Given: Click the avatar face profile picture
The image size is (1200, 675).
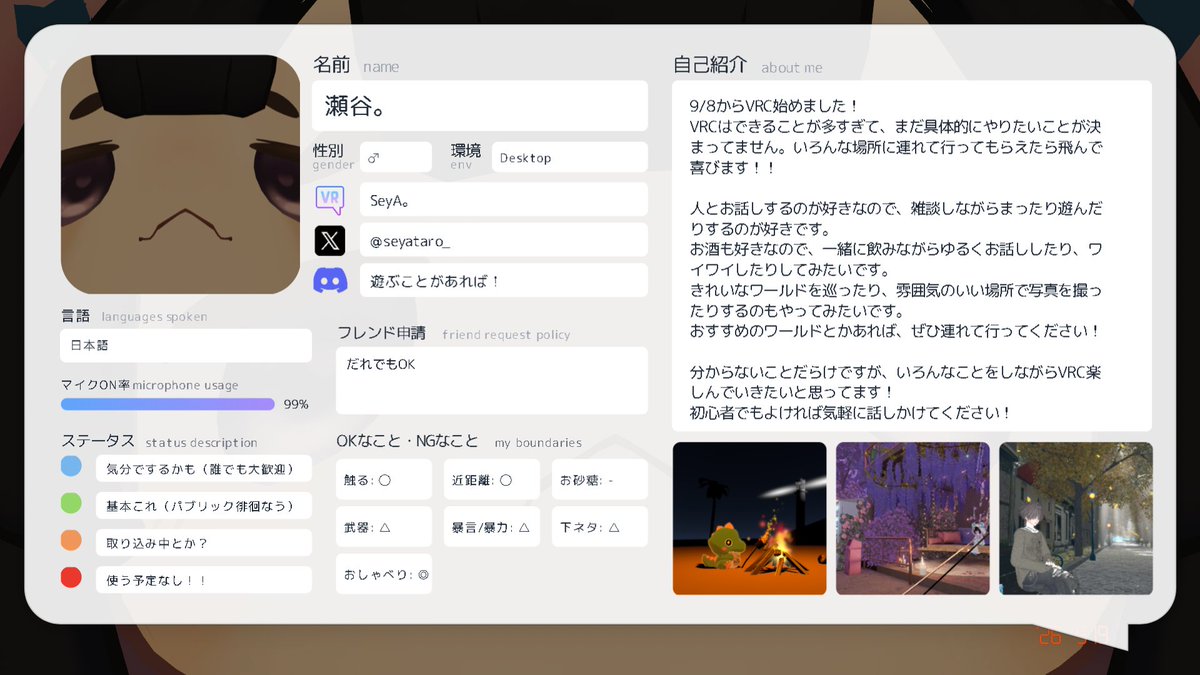Looking at the screenshot, I should coord(180,174).
